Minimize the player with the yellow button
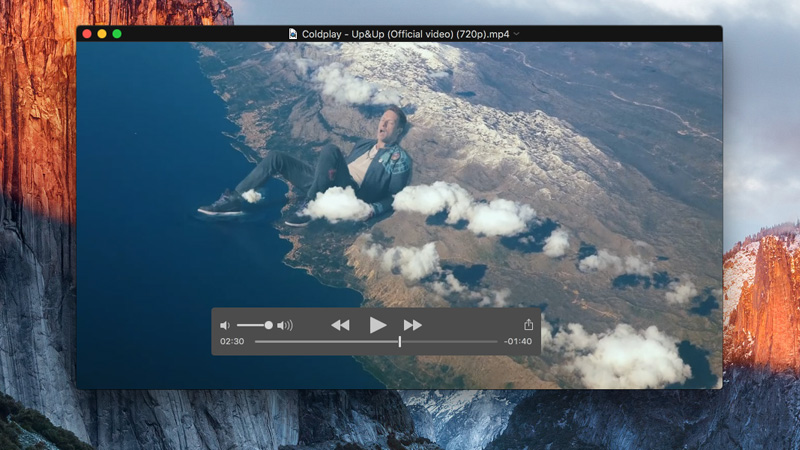The image size is (800, 450). coord(102,34)
